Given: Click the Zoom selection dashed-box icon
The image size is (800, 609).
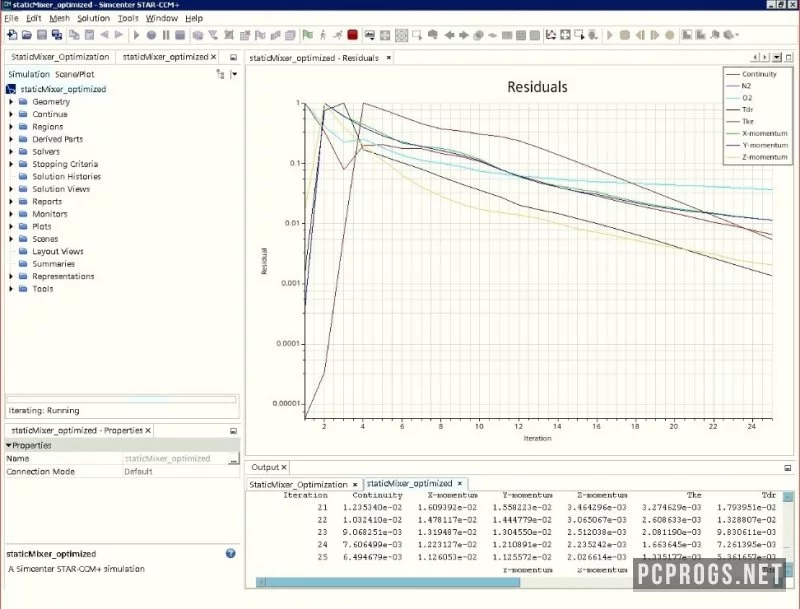Looking at the screenshot, I should 579,35.
